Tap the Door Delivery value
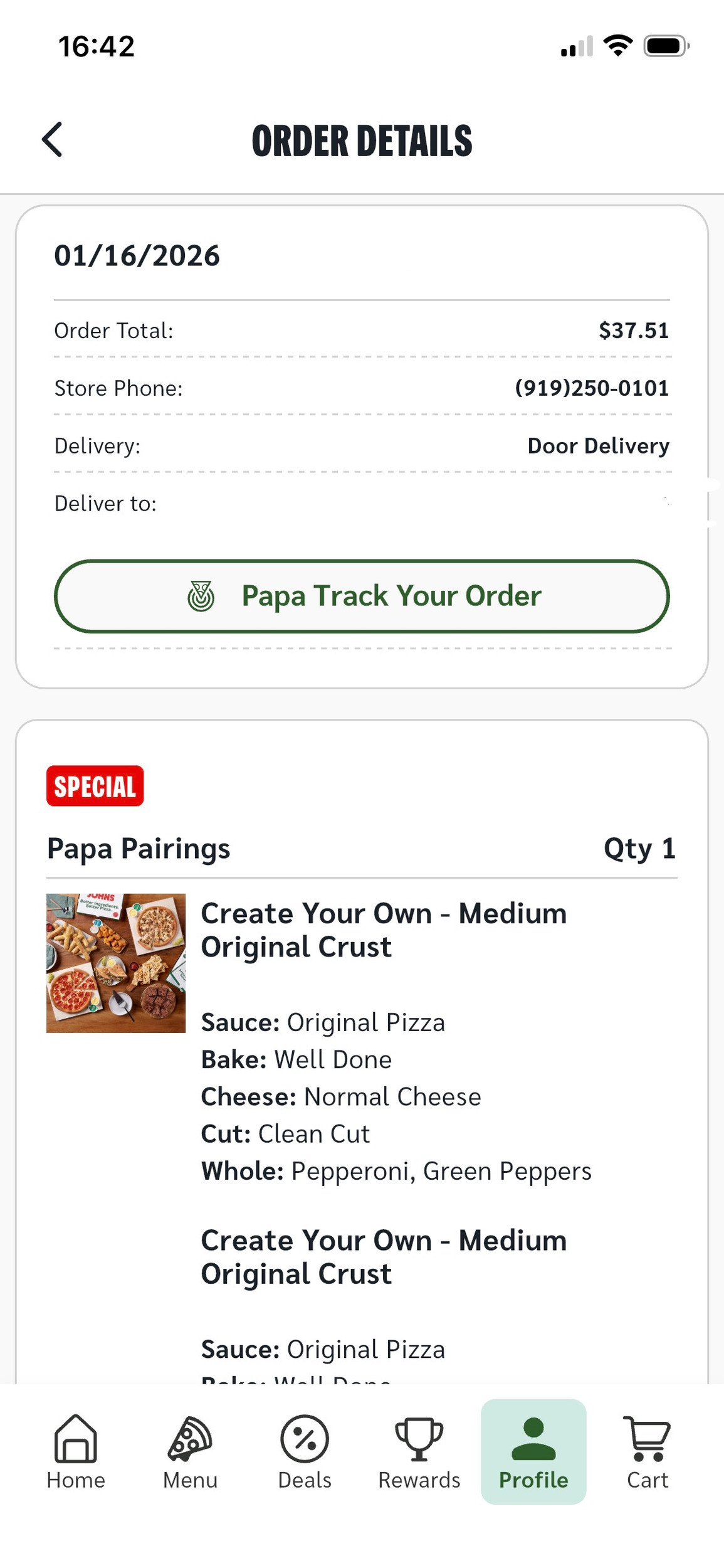Viewport: 724px width, 1568px height. [x=598, y=446]
